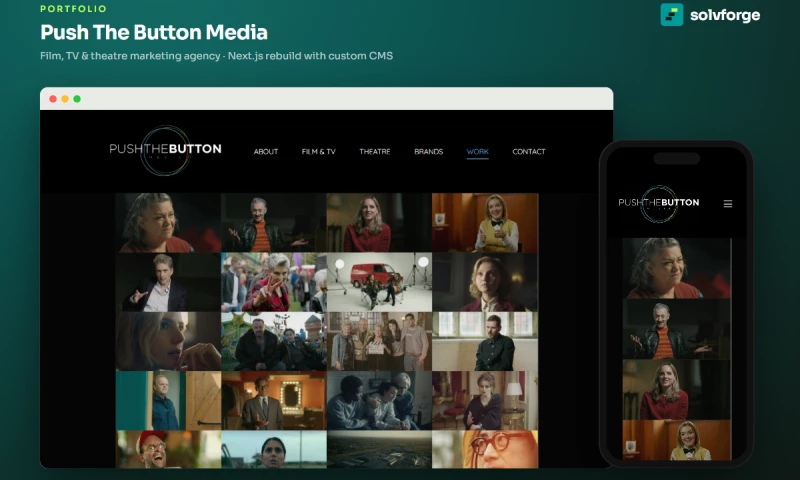This screenshot has height=480, width=800.
Task: Open thumbnail of suited man gesturing in dark room
Action: pyautogui.click(x=168, y=282)
